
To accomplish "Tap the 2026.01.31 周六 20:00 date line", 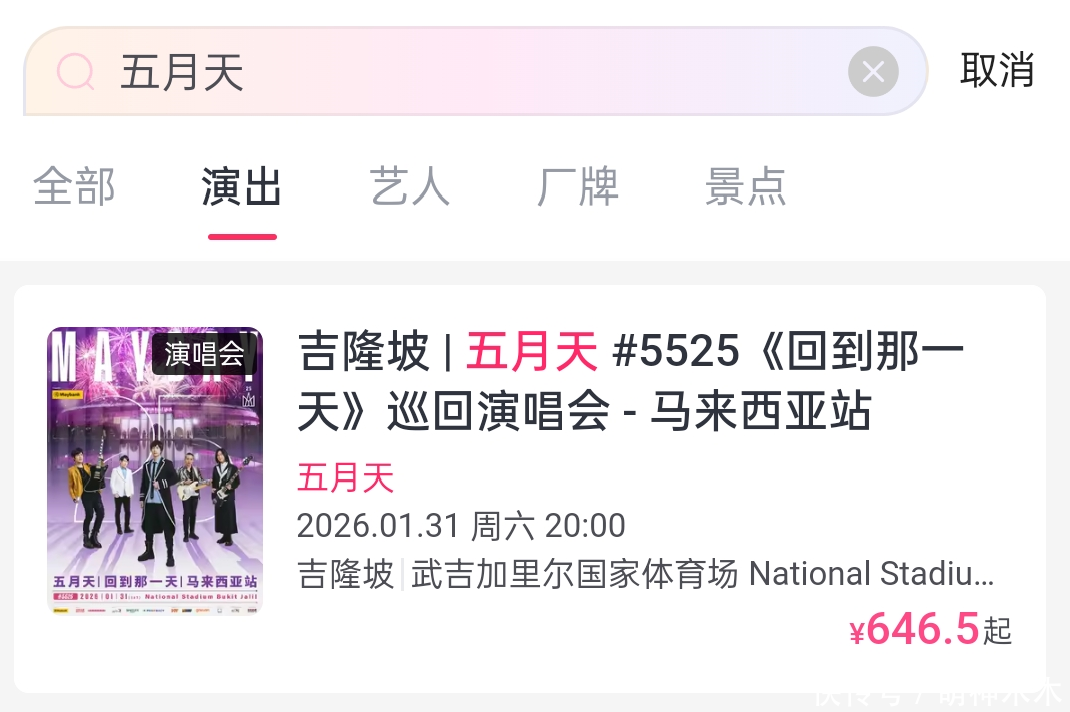I will click(x=461, y=526).
